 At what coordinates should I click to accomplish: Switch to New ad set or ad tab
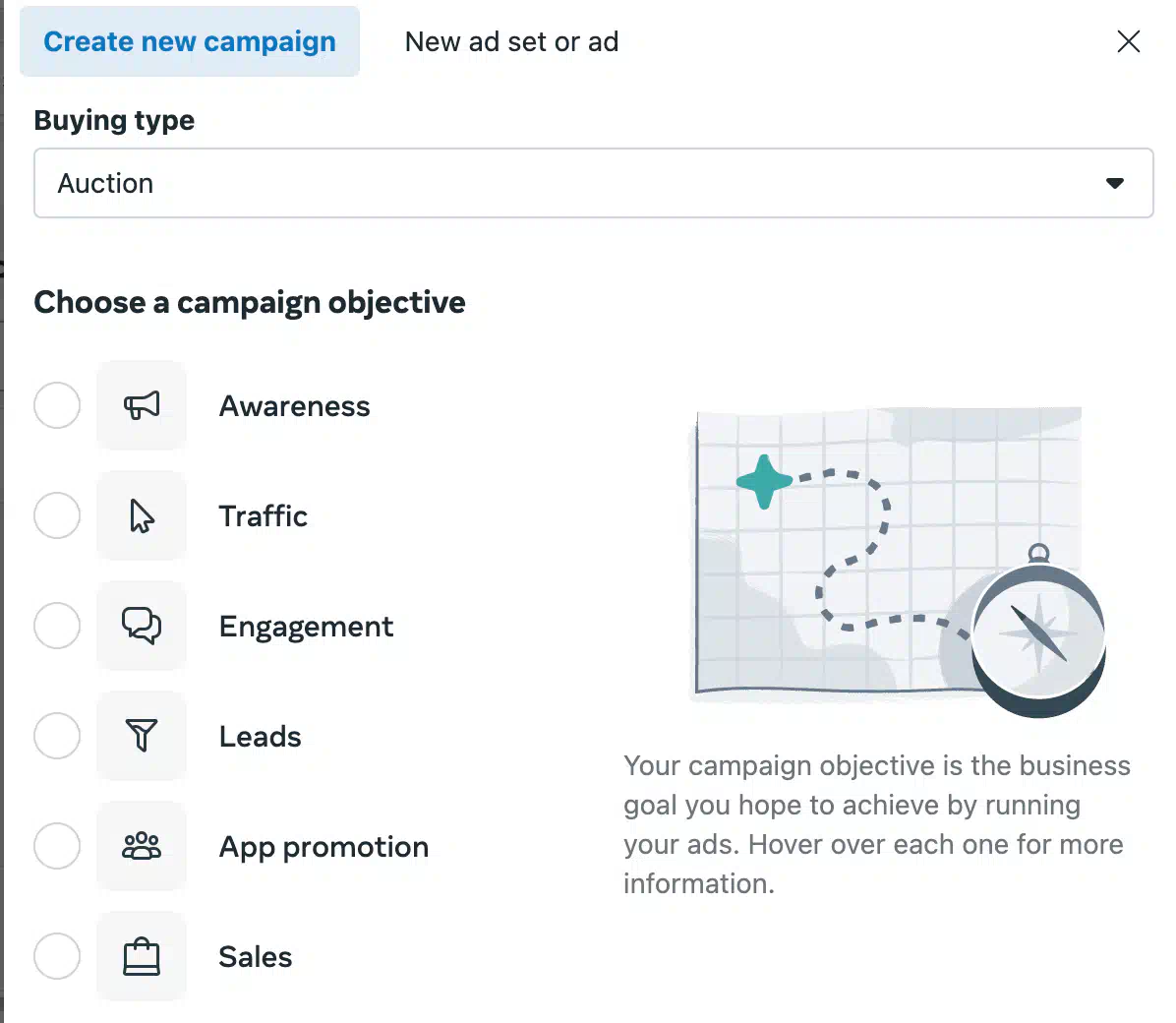point(511,42)
